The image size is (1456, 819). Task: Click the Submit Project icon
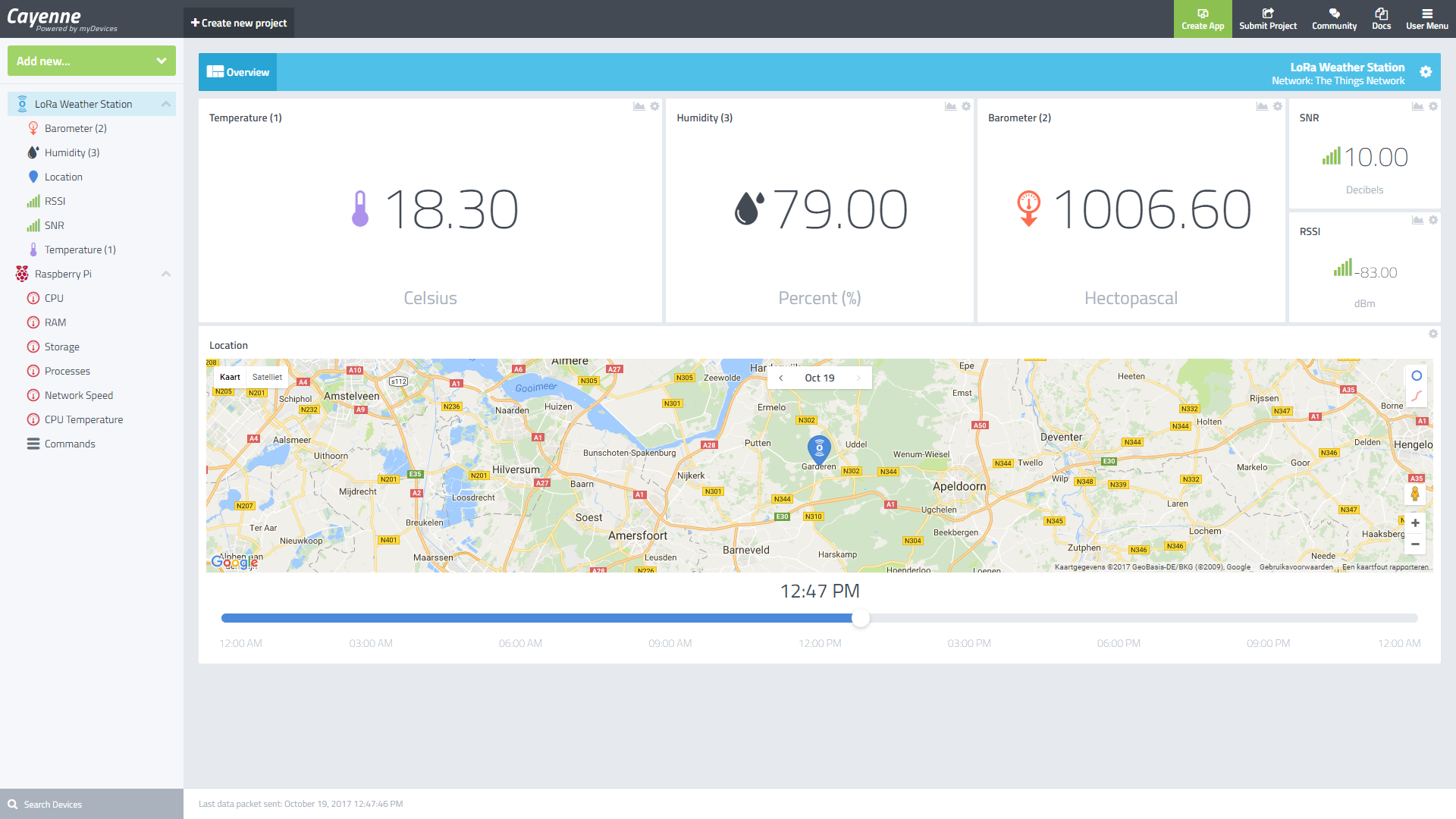click(x=1267, y=18)
